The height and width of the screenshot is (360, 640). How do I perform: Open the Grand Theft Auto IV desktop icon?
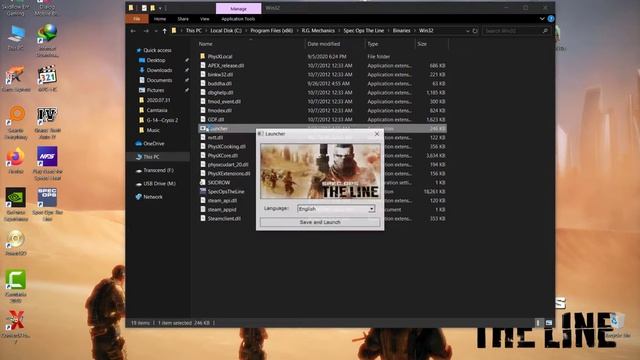[47, 122]
